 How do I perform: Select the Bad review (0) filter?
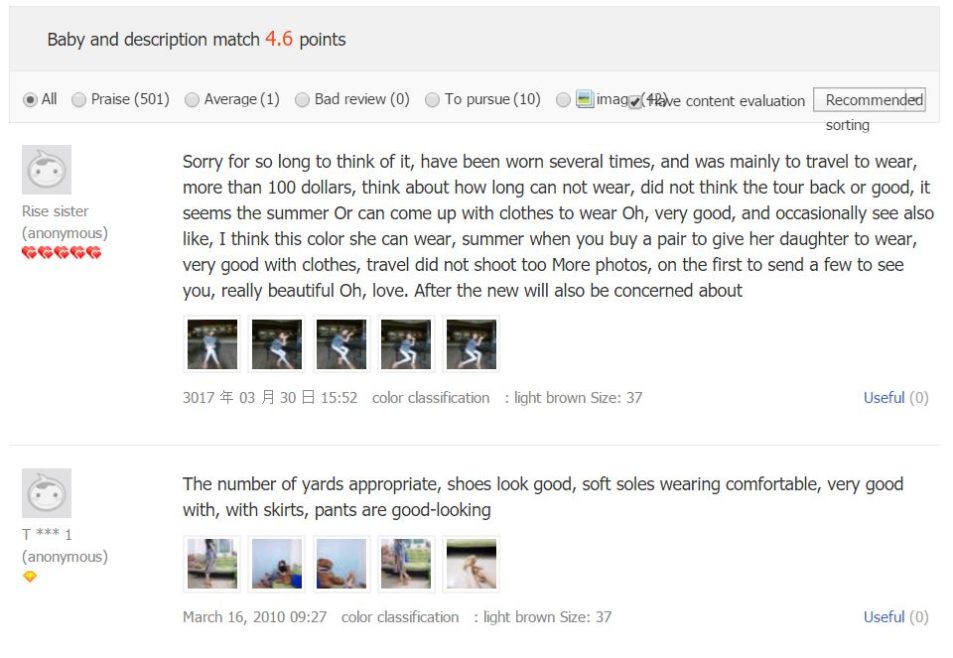click(x=302, y=99)
